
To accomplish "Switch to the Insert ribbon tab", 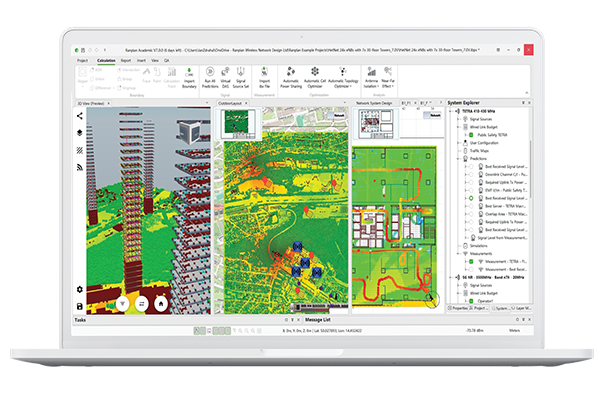I will 141,60.
